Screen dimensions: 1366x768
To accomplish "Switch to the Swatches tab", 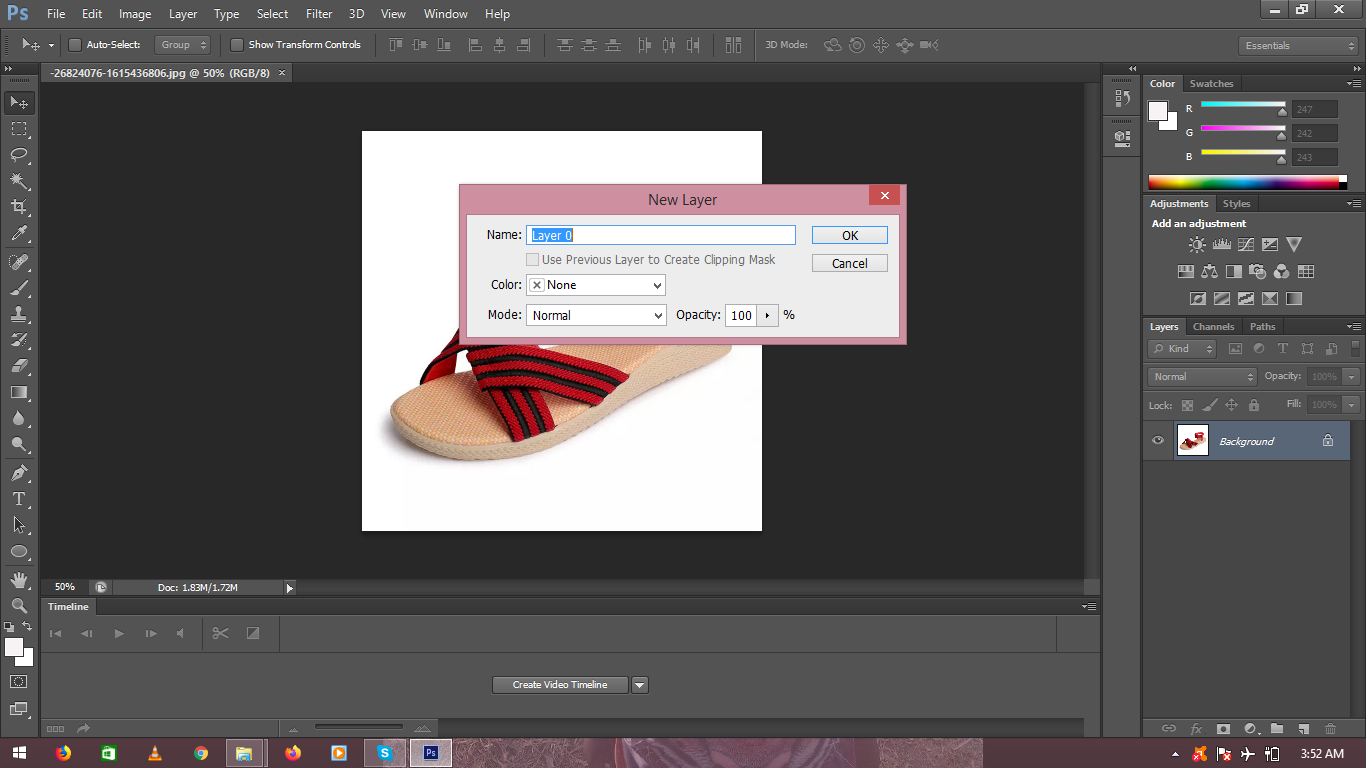I will [1211, 84].
